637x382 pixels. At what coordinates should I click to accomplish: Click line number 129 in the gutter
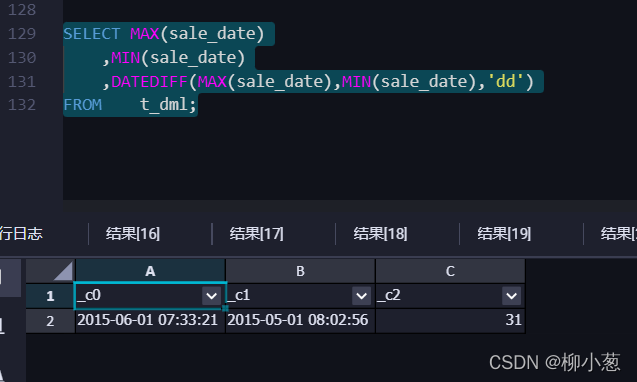pos(22,34)
